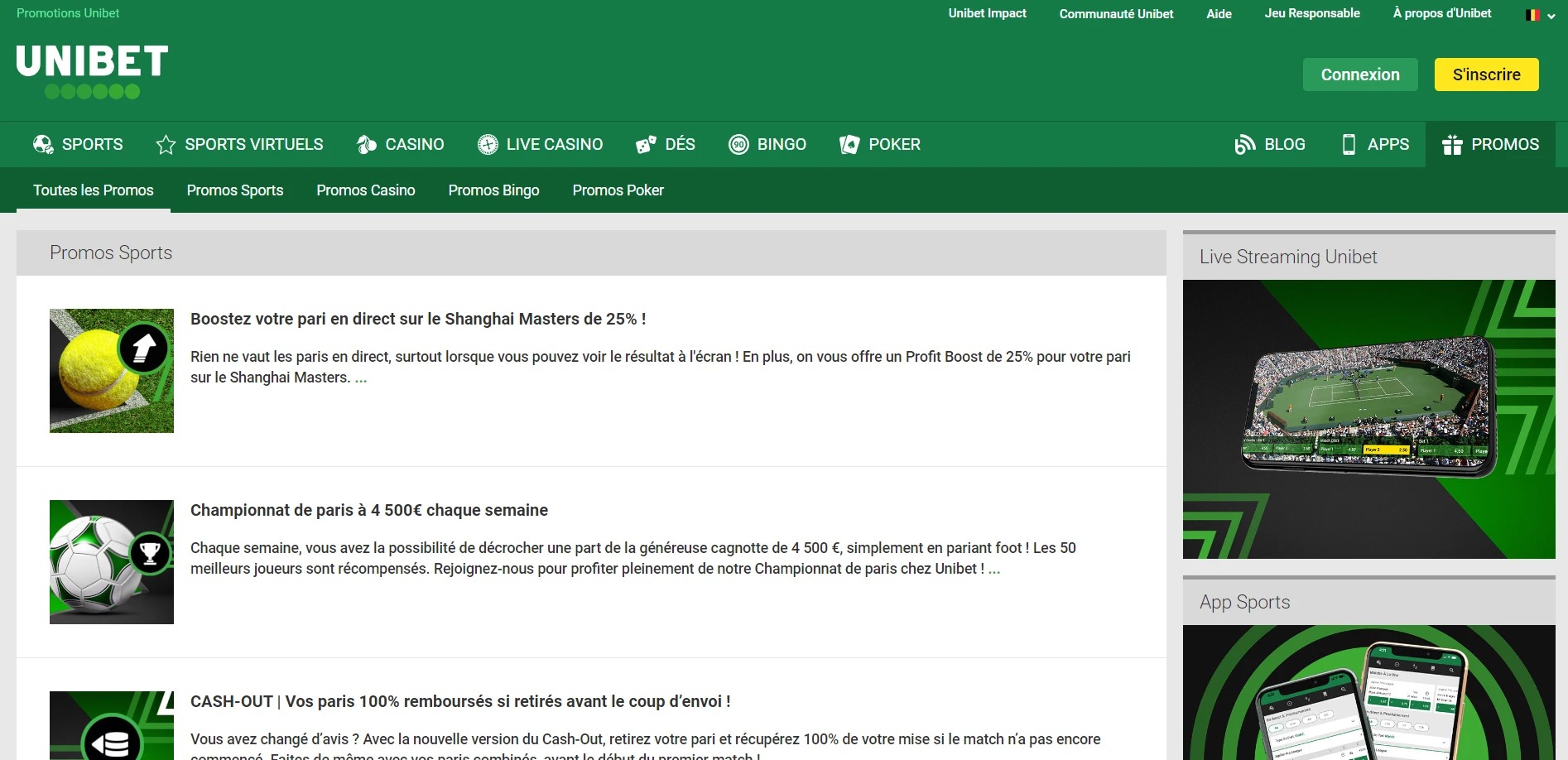The width and height of the screenshot is (1568, 760).
Task: Open the Jeu Responsable link
Action: [1312, 13]
